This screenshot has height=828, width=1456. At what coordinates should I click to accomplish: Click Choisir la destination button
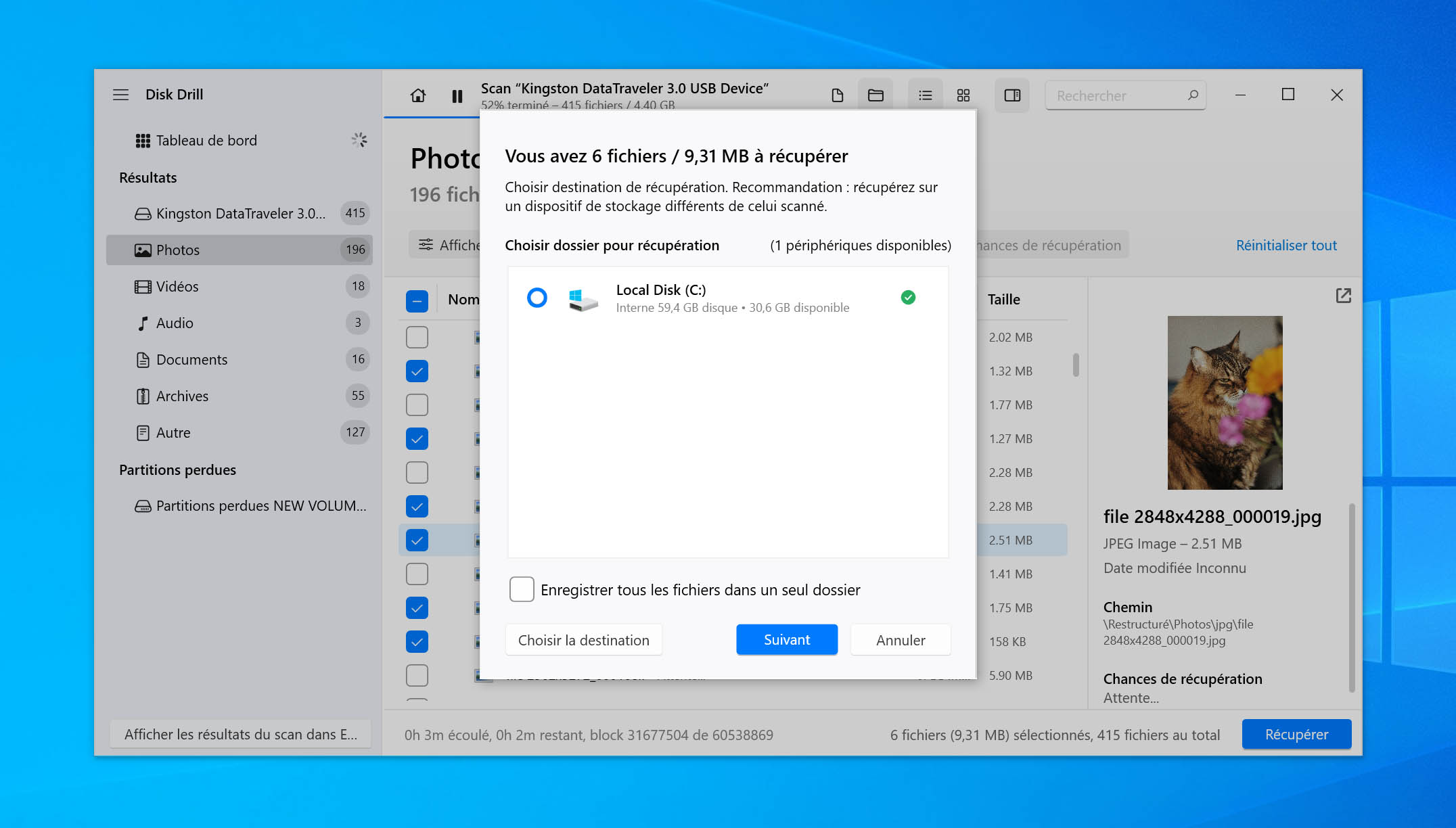pos(583,640)
